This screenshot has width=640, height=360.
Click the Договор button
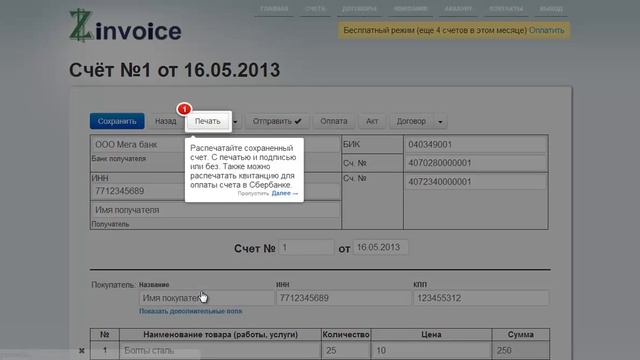(x=411, y=121)
